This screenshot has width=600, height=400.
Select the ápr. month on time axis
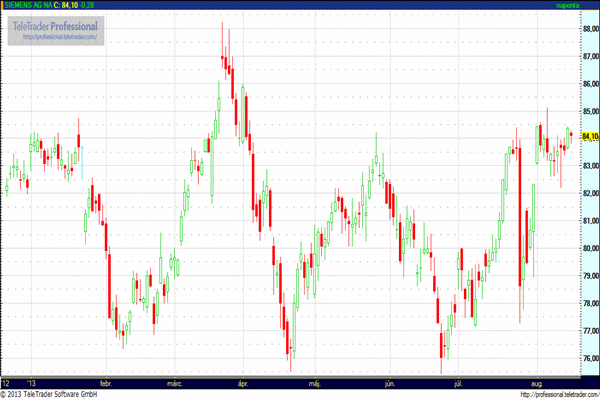[243, 382]
